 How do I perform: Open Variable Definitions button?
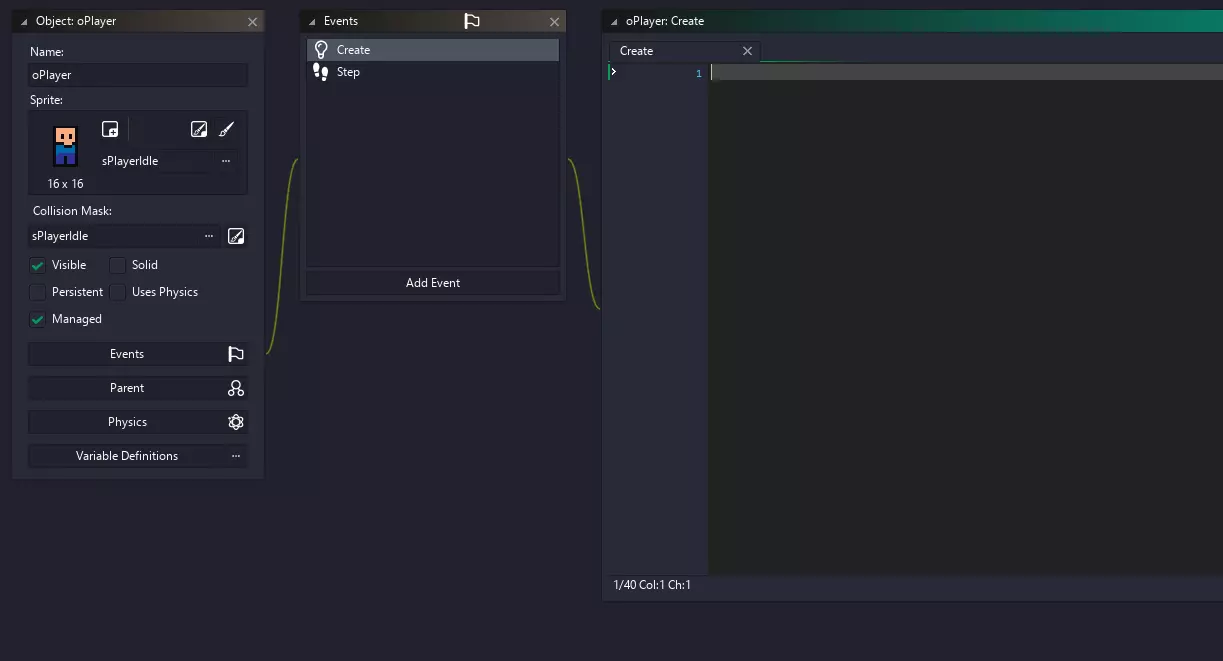(x=138, y=456)
